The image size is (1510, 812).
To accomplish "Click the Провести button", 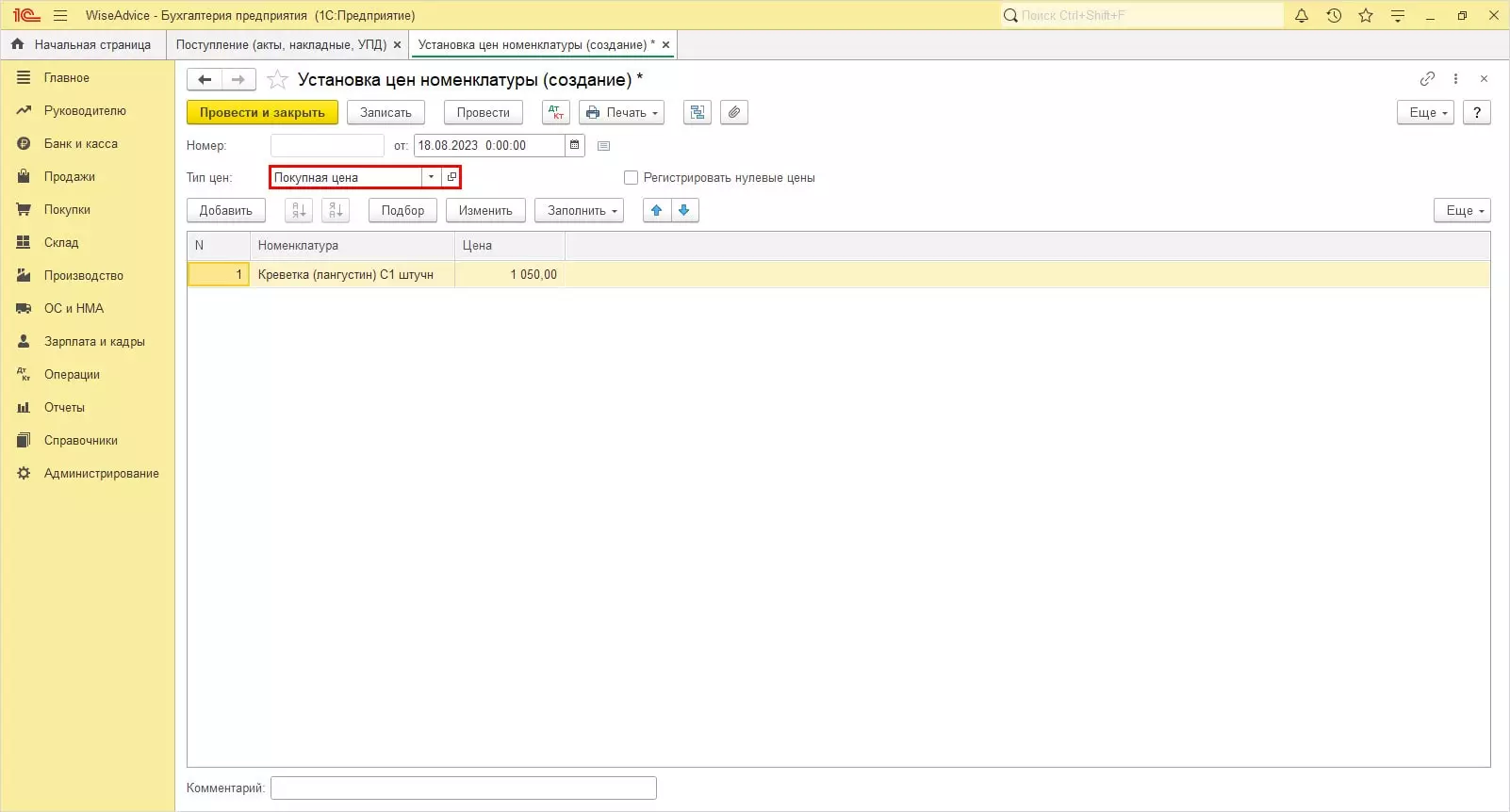I will (x=484, y=113).
